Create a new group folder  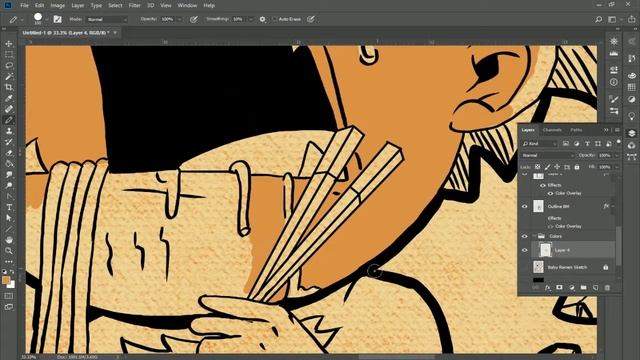(583, 288)
